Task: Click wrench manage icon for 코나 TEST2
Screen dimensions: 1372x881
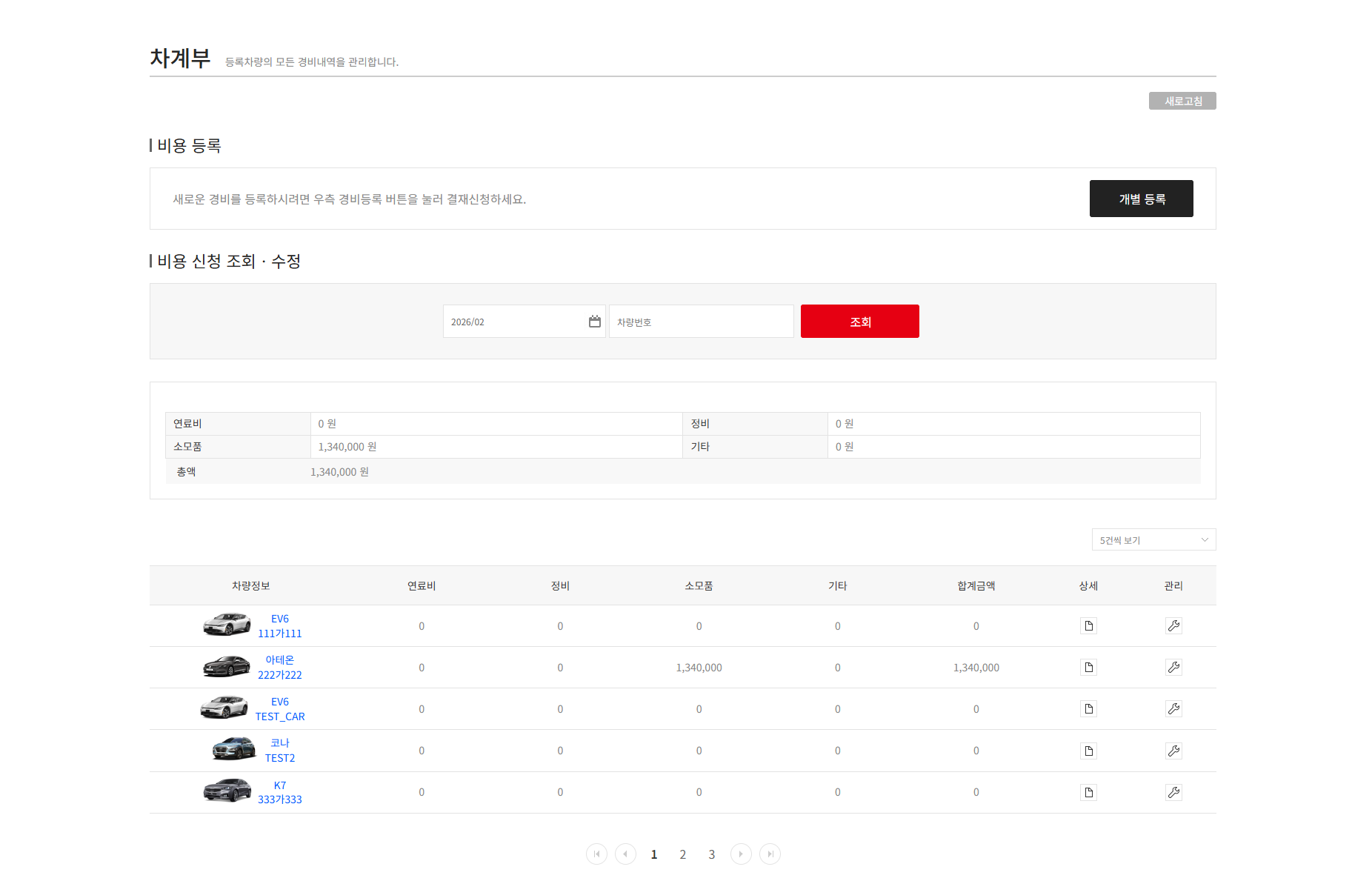Action: (1173, 751)
